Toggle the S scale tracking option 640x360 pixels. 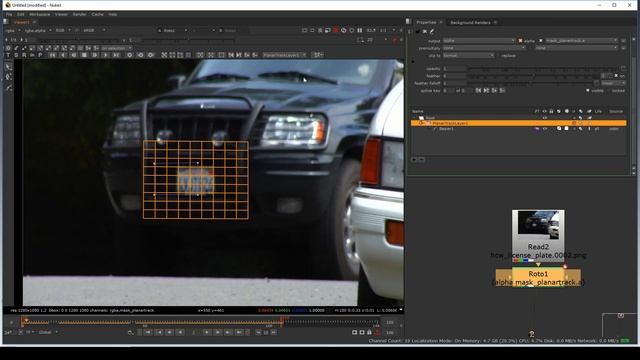(x=16, y=55)
